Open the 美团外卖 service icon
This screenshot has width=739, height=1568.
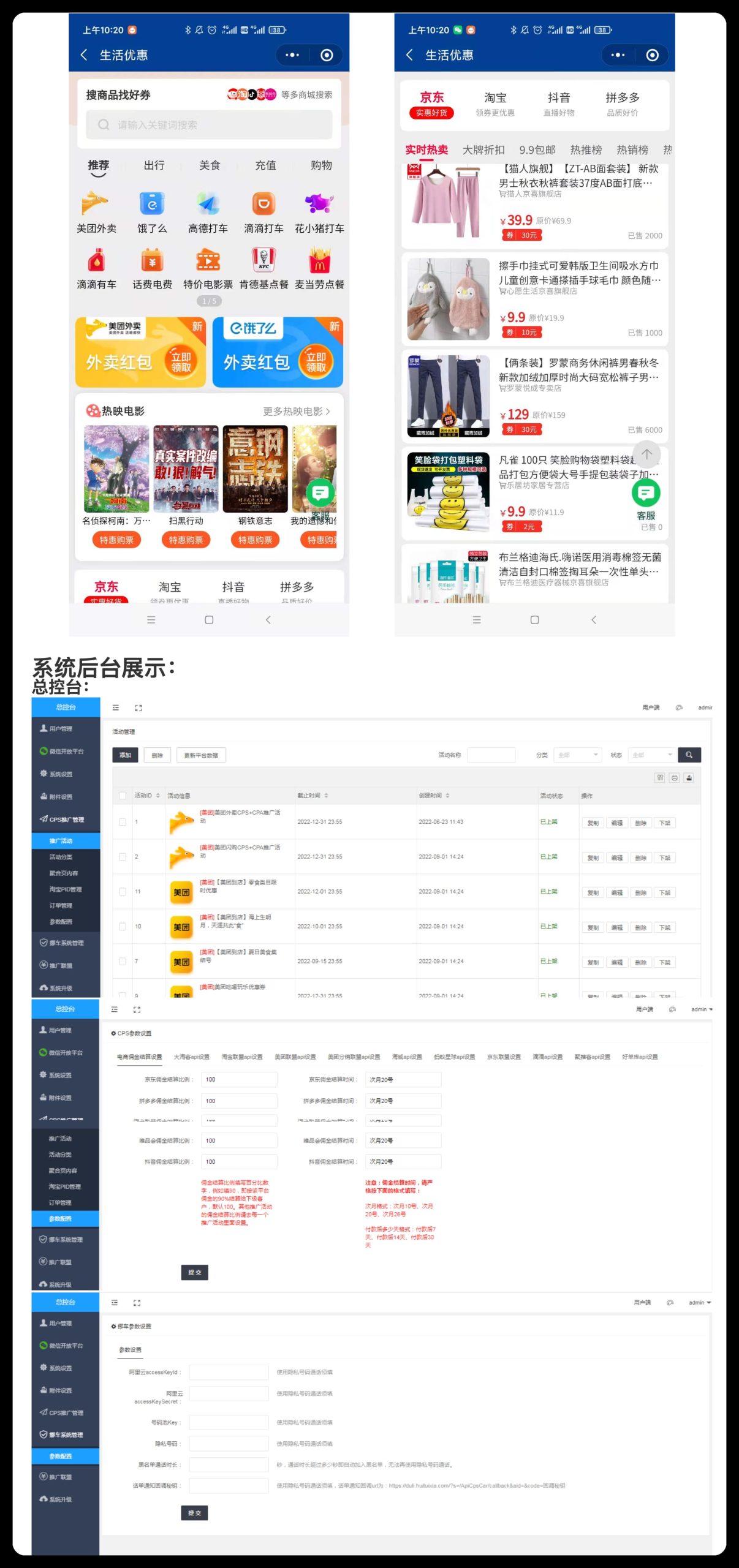click(96, 205)
